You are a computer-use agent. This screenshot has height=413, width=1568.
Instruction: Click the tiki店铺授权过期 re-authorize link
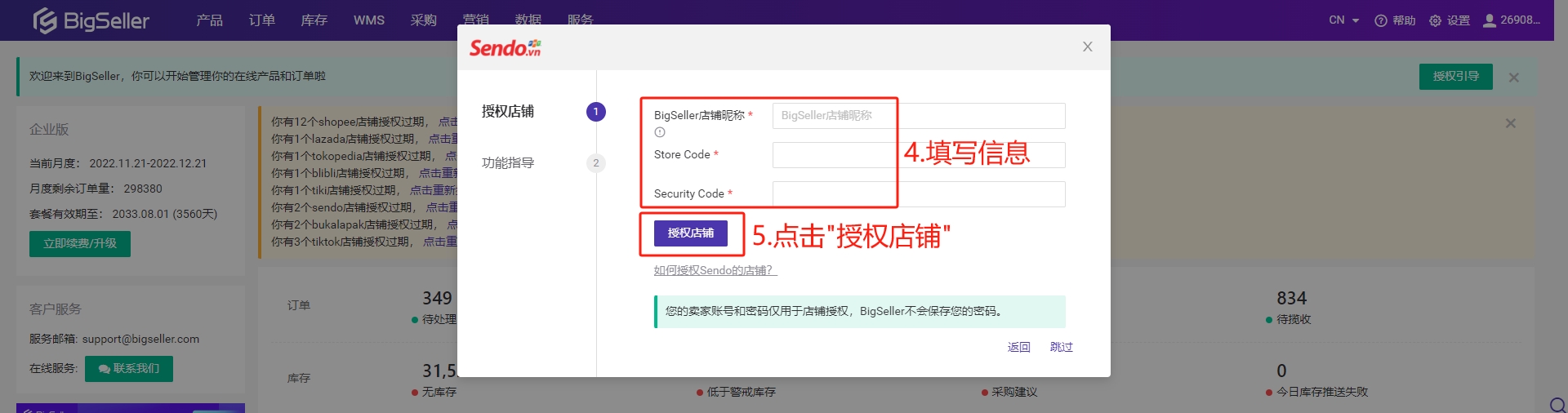[x=433, y=190]
